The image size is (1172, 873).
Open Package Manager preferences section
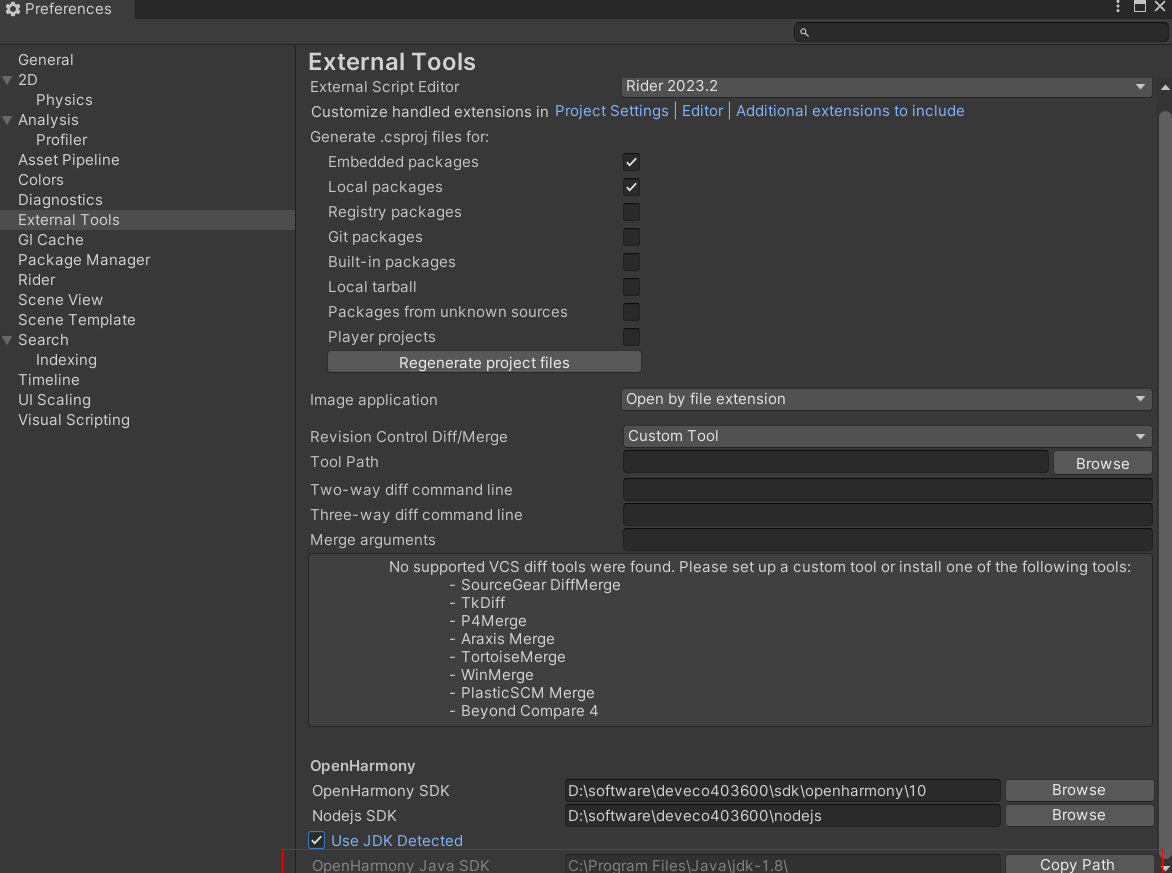84,260
